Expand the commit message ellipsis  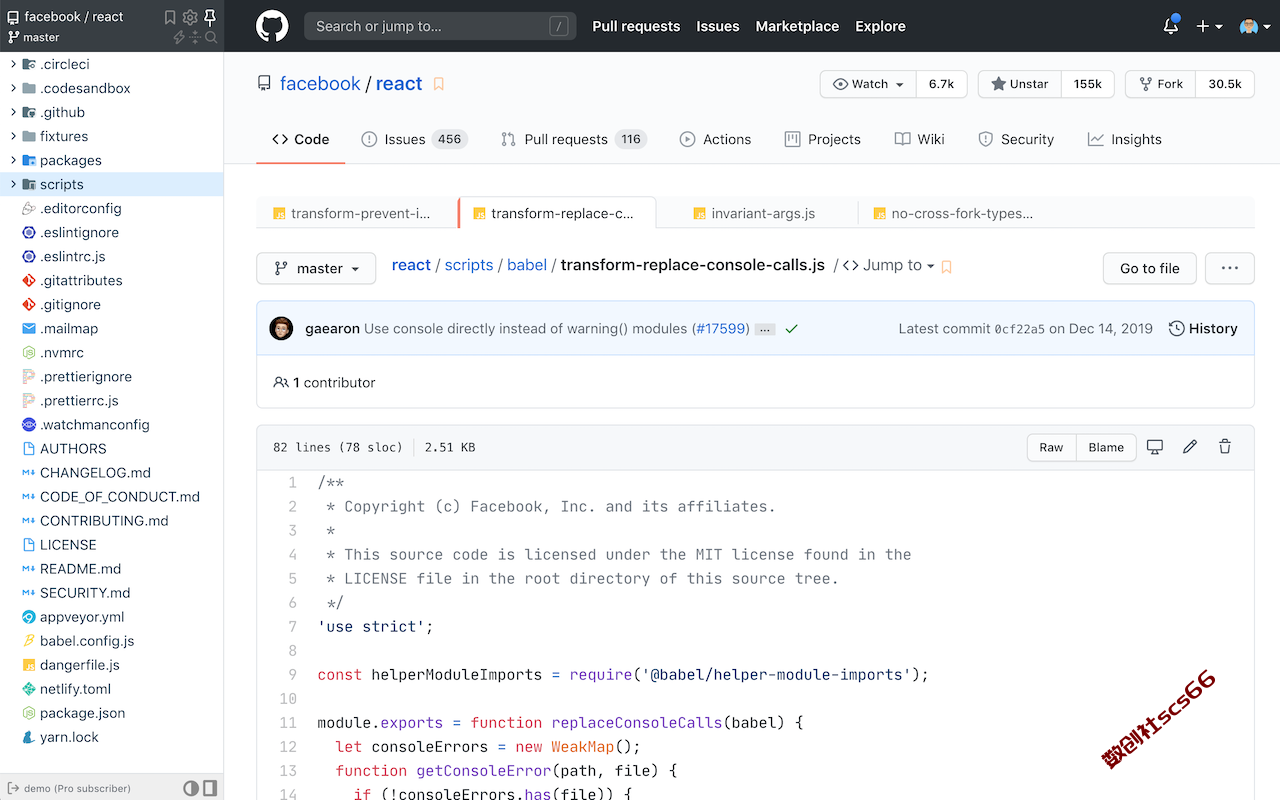tap(765, 329)
